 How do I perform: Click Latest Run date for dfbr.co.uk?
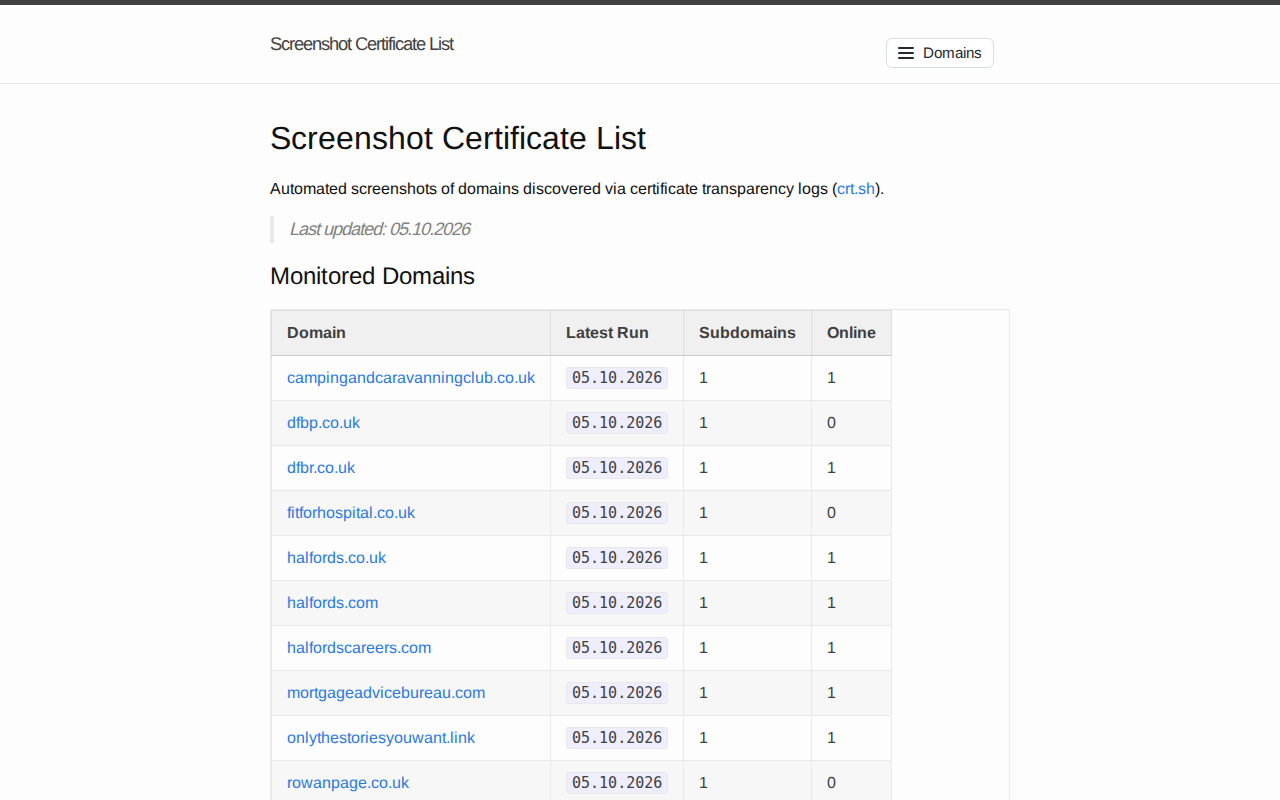point(617,468)
